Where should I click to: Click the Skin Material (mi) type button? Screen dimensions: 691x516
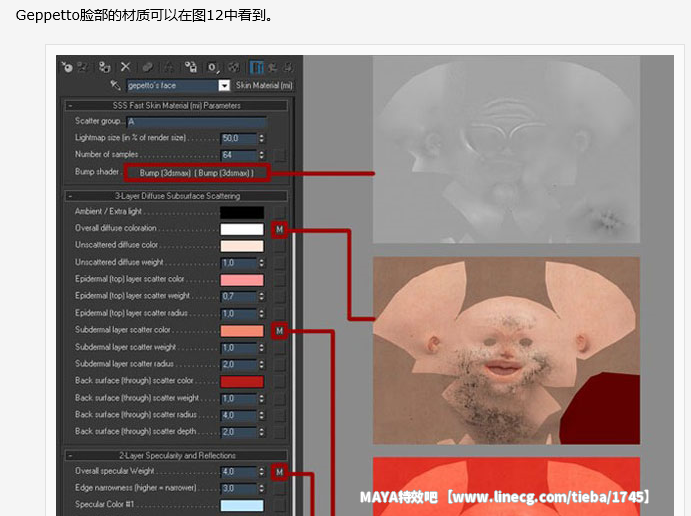pyautogui.click(x=264, y=85)
